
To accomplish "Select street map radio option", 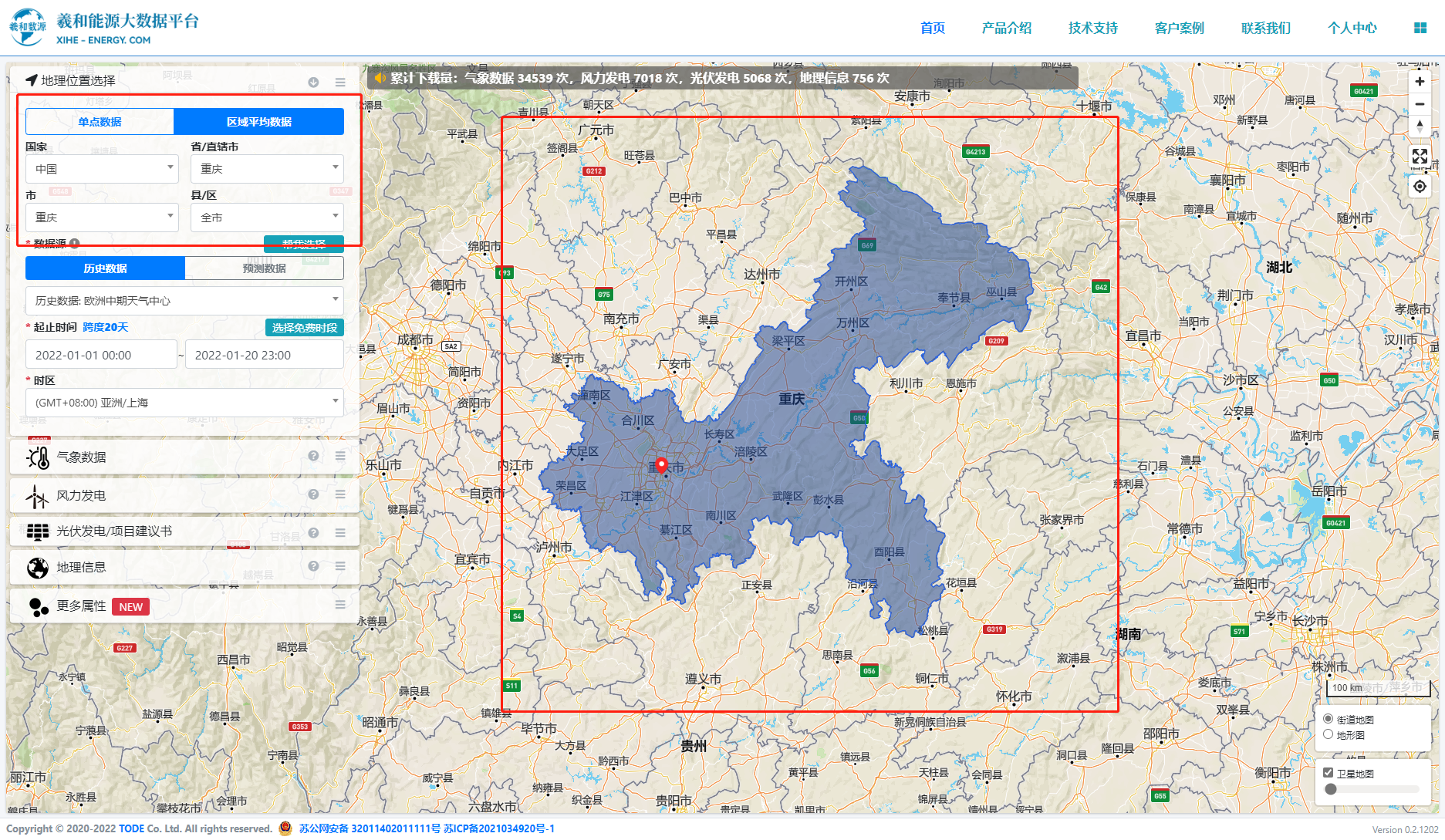I will click(1328, 719).
